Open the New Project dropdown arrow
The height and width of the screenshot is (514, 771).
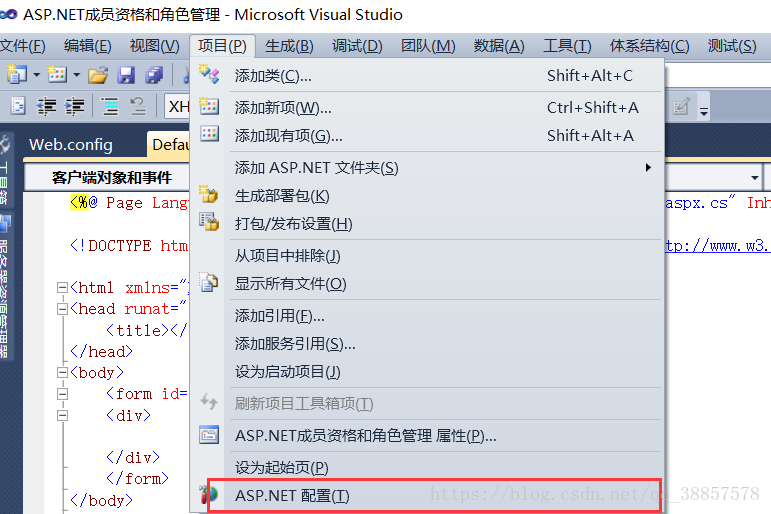[x=36, y=75]
